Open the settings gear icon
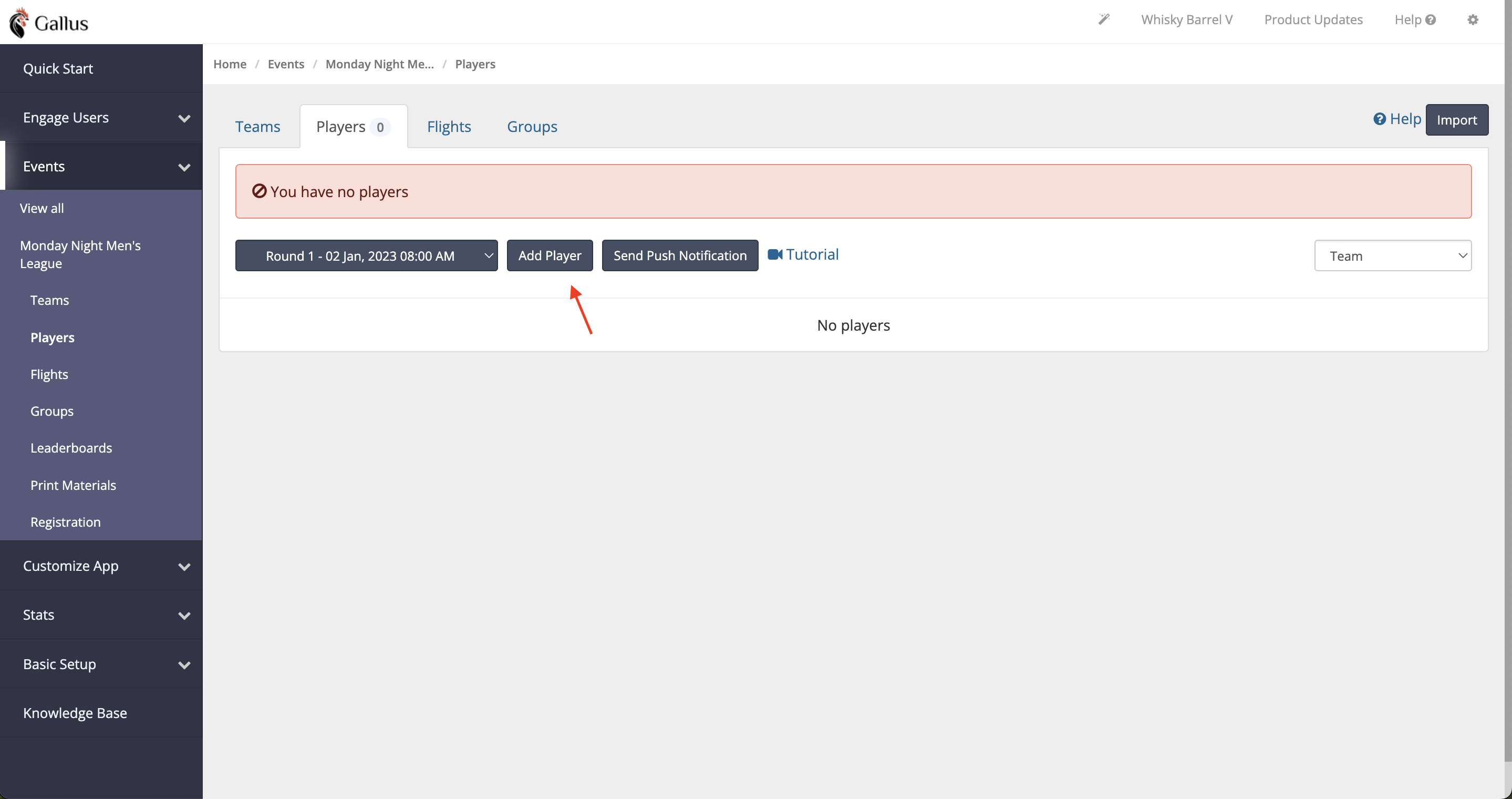This screenshot has height=799, width=1512. (1473, 19)
